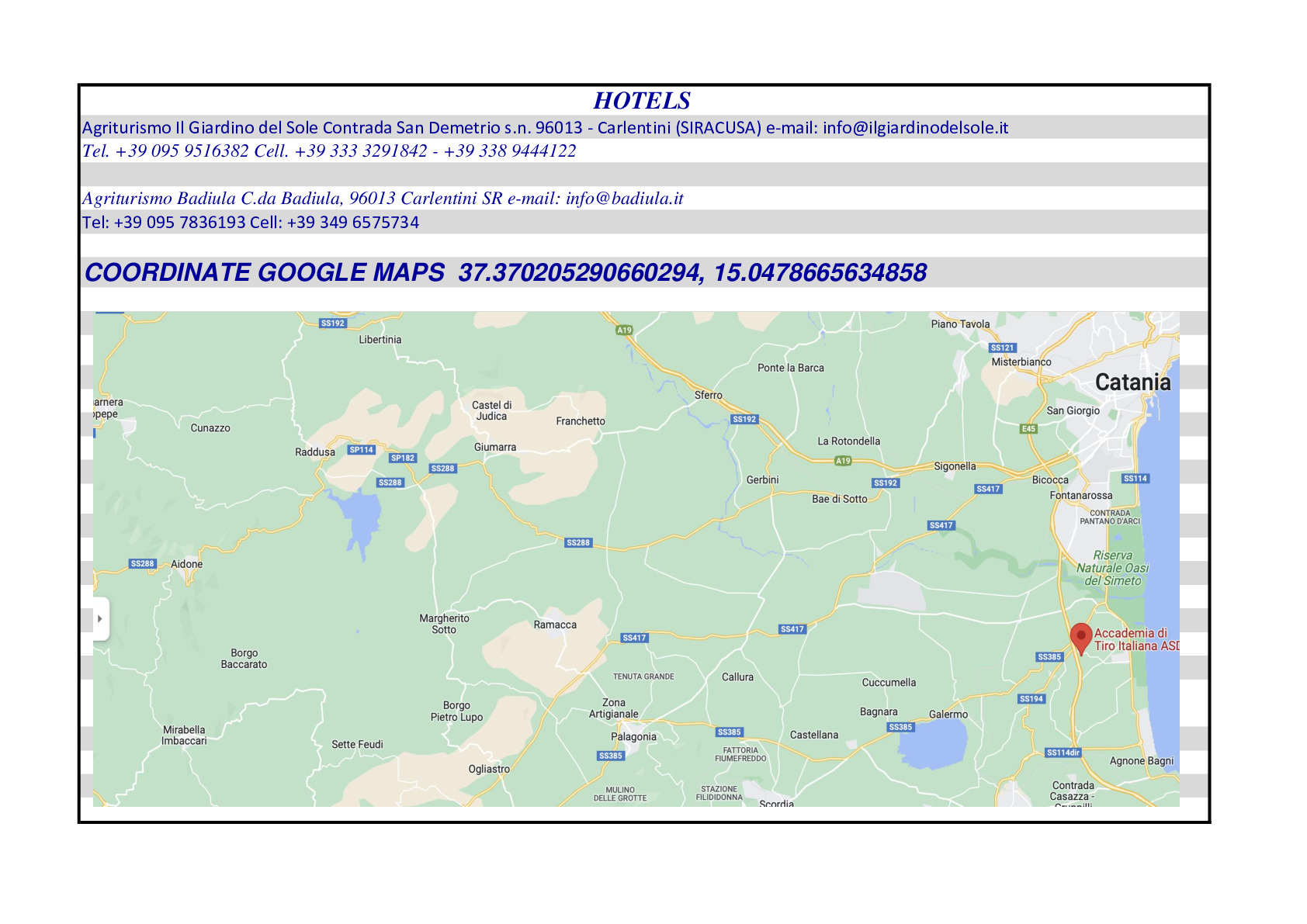Click the SS192 shield near Libertinia
Screen dimensions: 1307x924
coord(332,323)
